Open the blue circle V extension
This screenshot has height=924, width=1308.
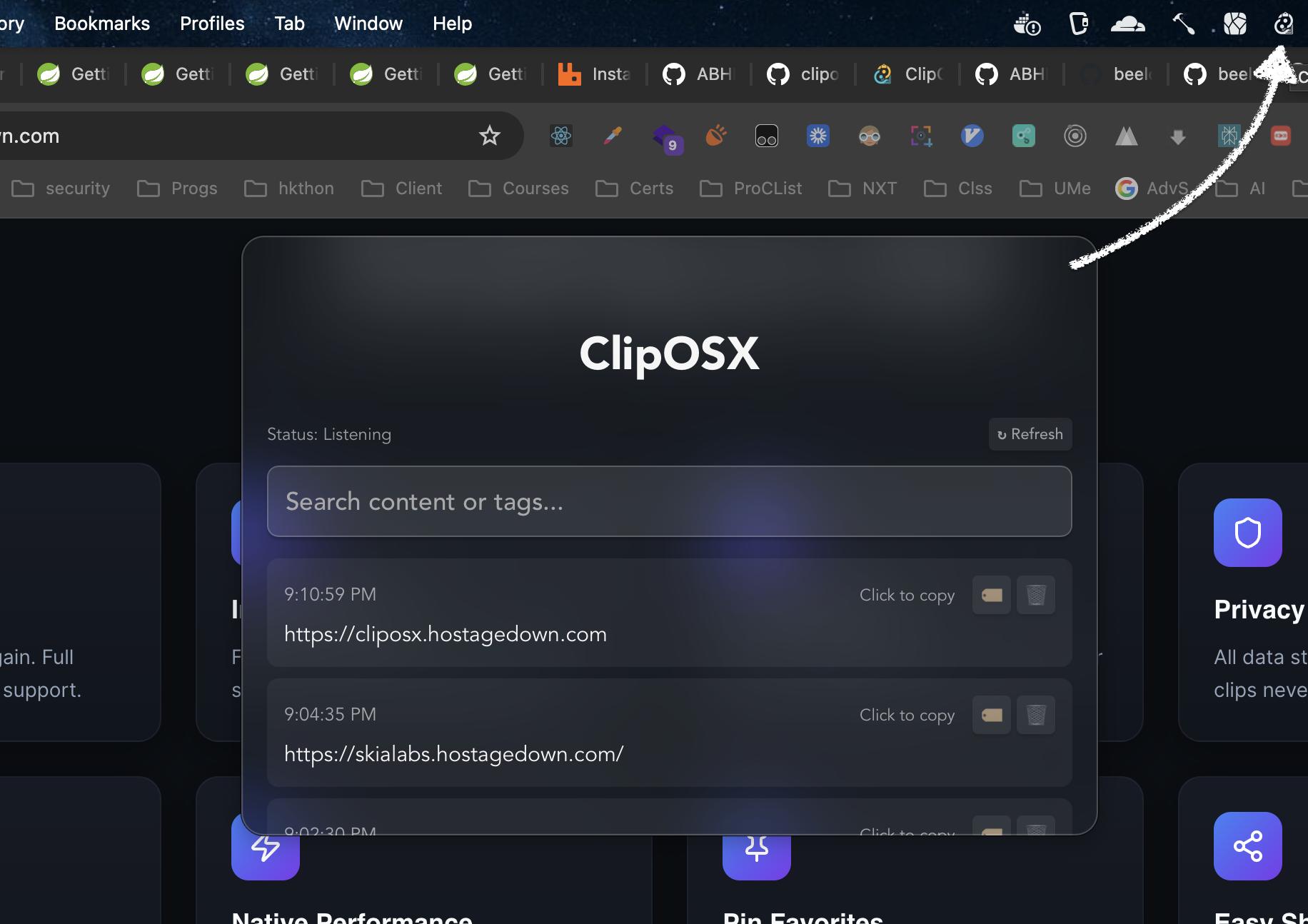click(972, 136)
